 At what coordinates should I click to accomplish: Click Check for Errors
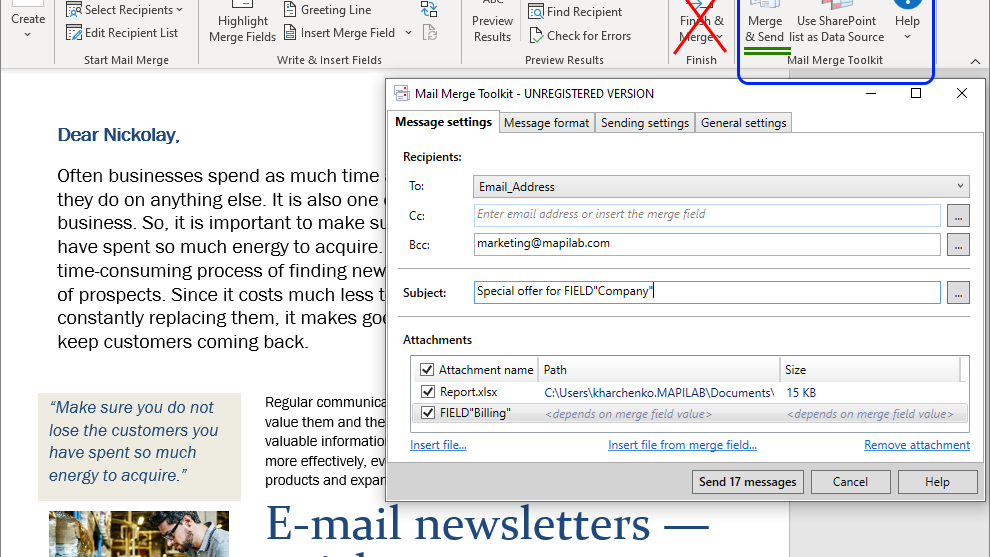click(580, 36)
